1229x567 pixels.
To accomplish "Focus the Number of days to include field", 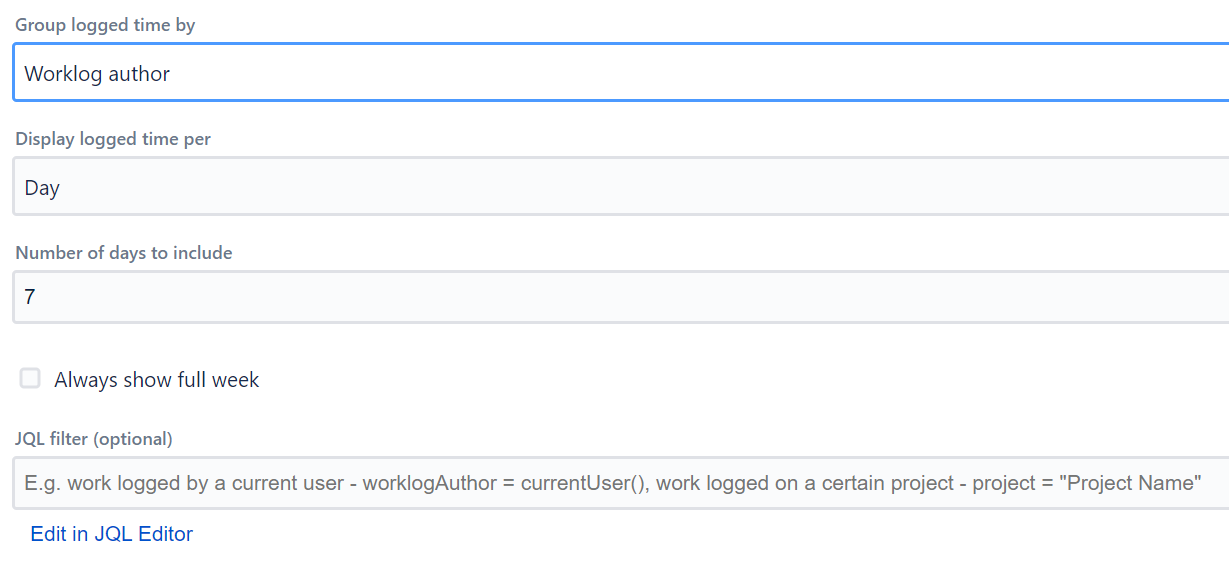I will tap(620, 297).
